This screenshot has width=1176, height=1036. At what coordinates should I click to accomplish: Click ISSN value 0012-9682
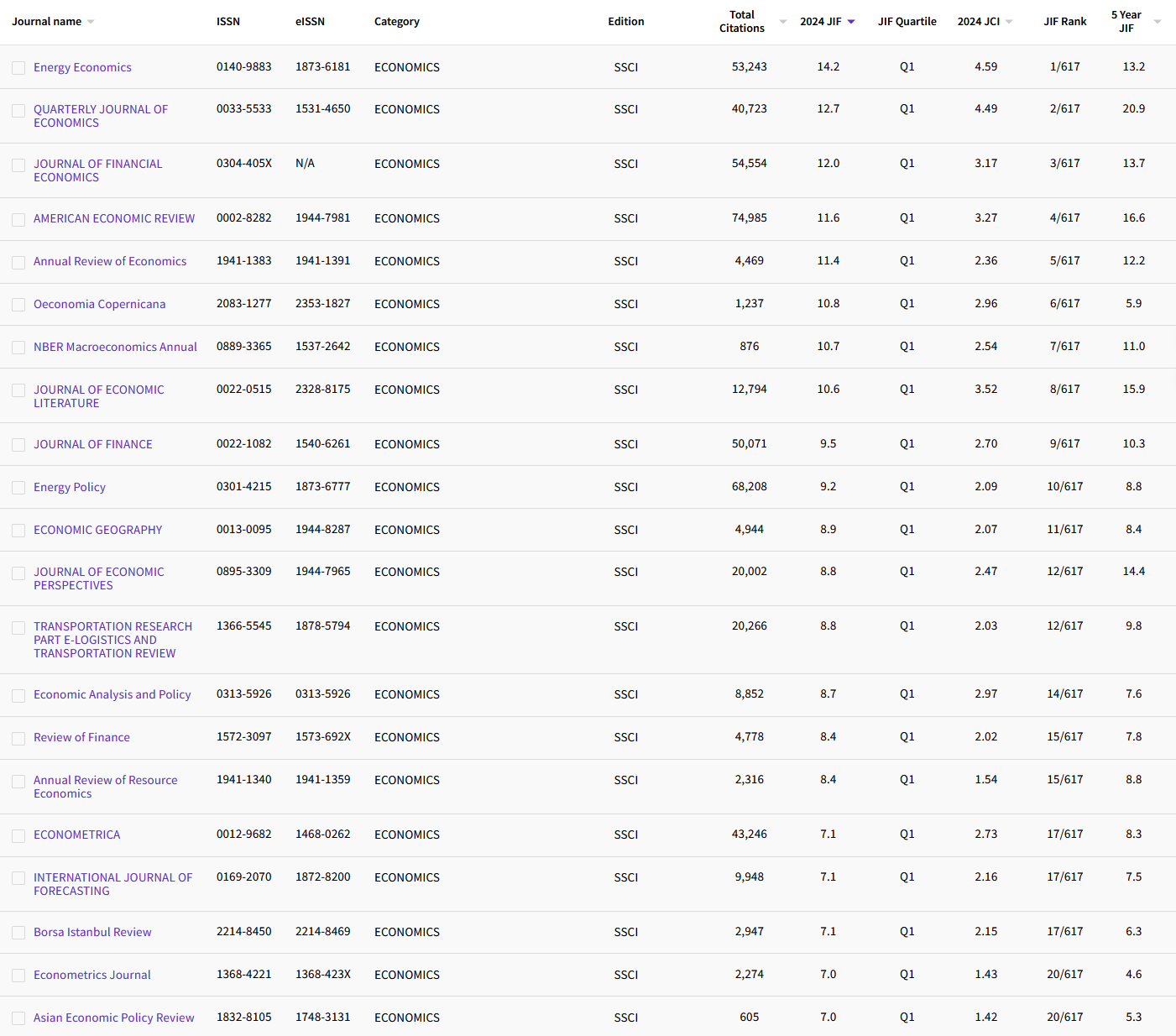point(244,834)
